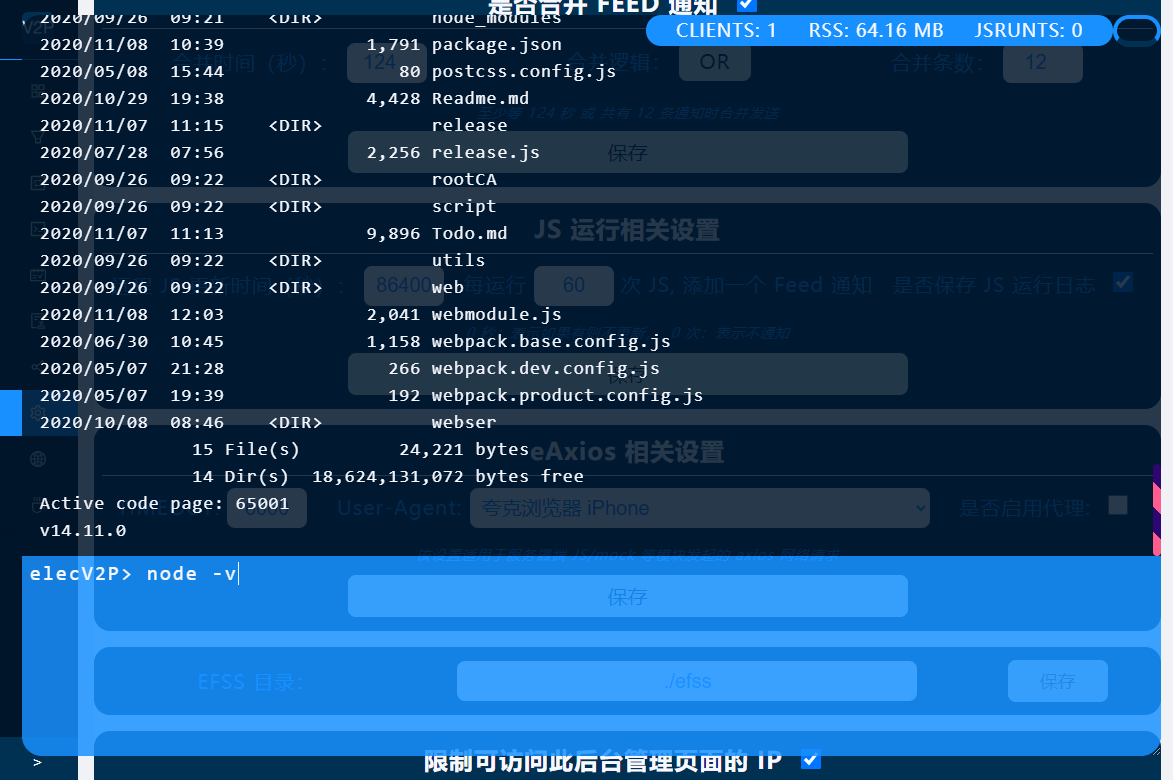The width and height of the screenshot is (1173, 780).
Task: Click the JS 运行相关设置 section heading
Action: (627, 230)
